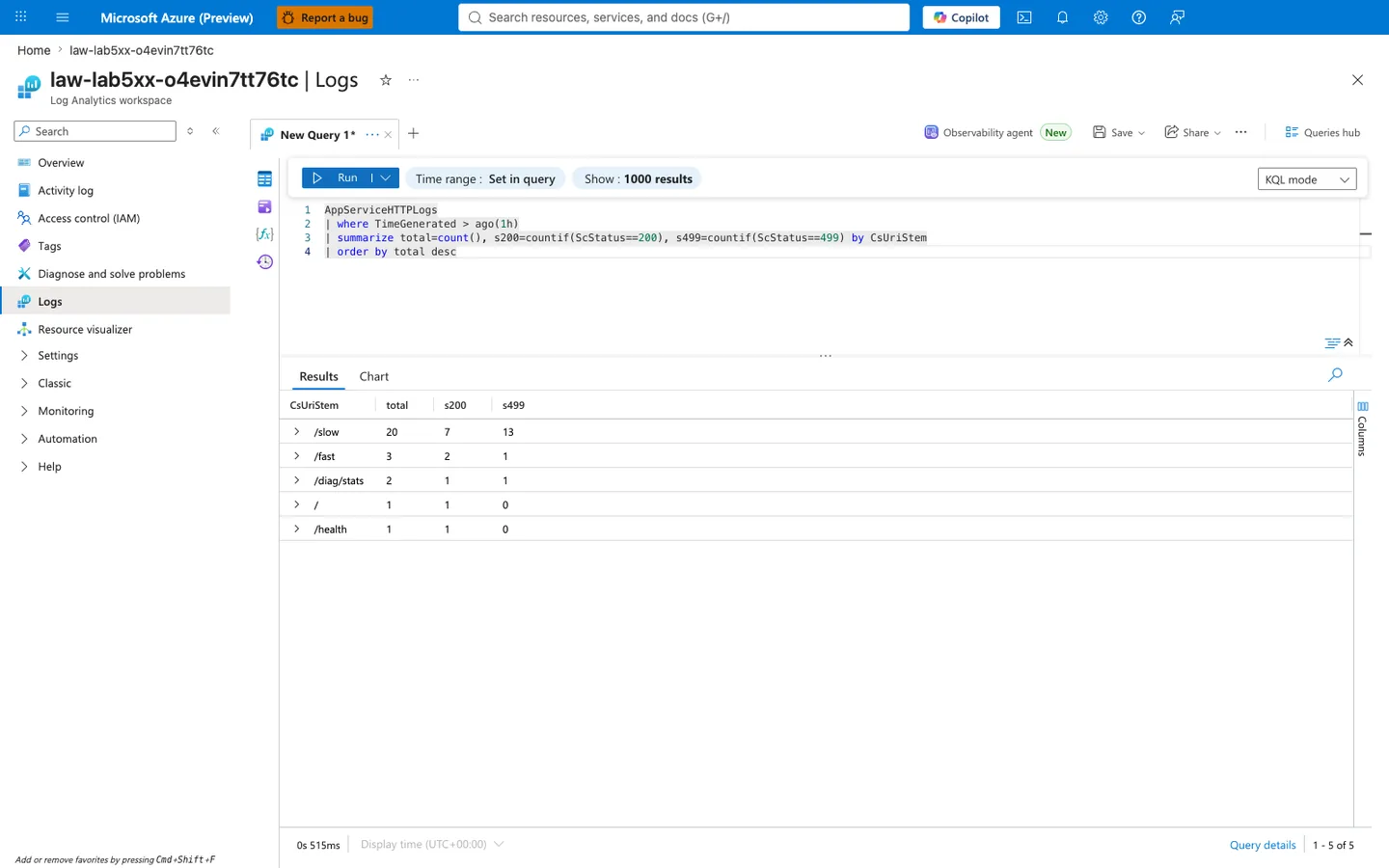Image resolution: width=1389 pixels, height=868 pixels.
Task: Open the Share menu
Action: click(x=1193, y=132)
